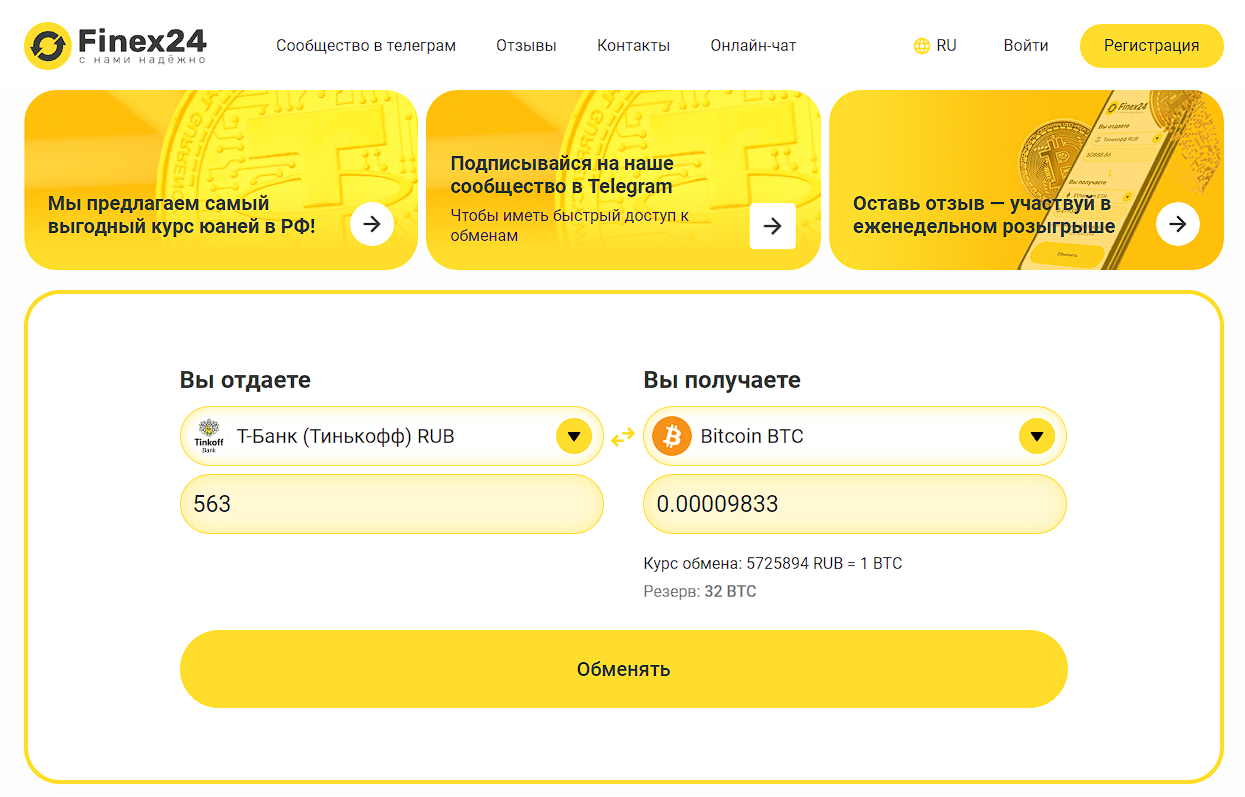Click 'Курс обмена: 5725894 RUB = 1 BTC' text

click(773, 564)
